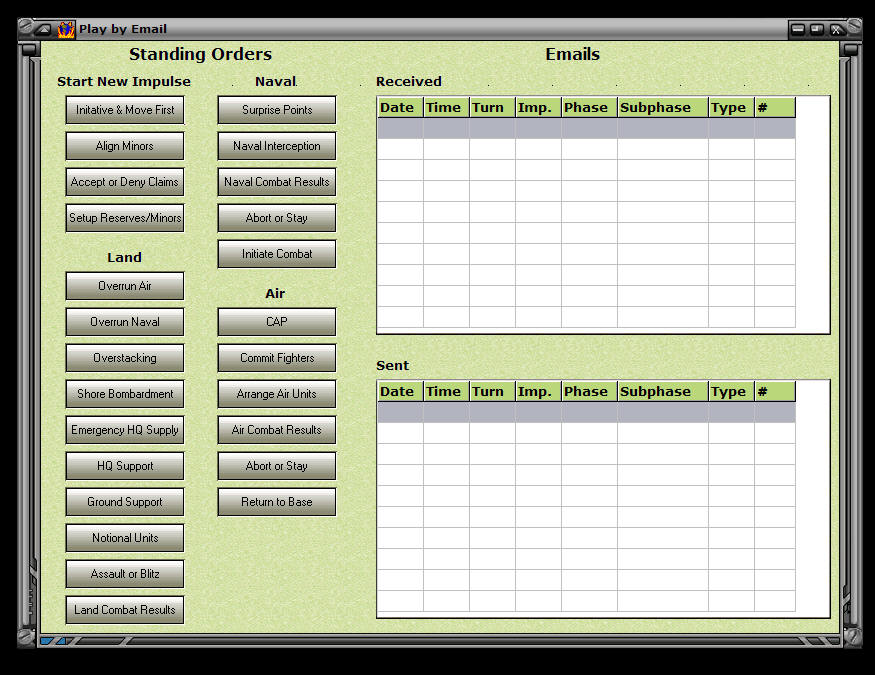Click Received table Phase column header

pos(589,108)
